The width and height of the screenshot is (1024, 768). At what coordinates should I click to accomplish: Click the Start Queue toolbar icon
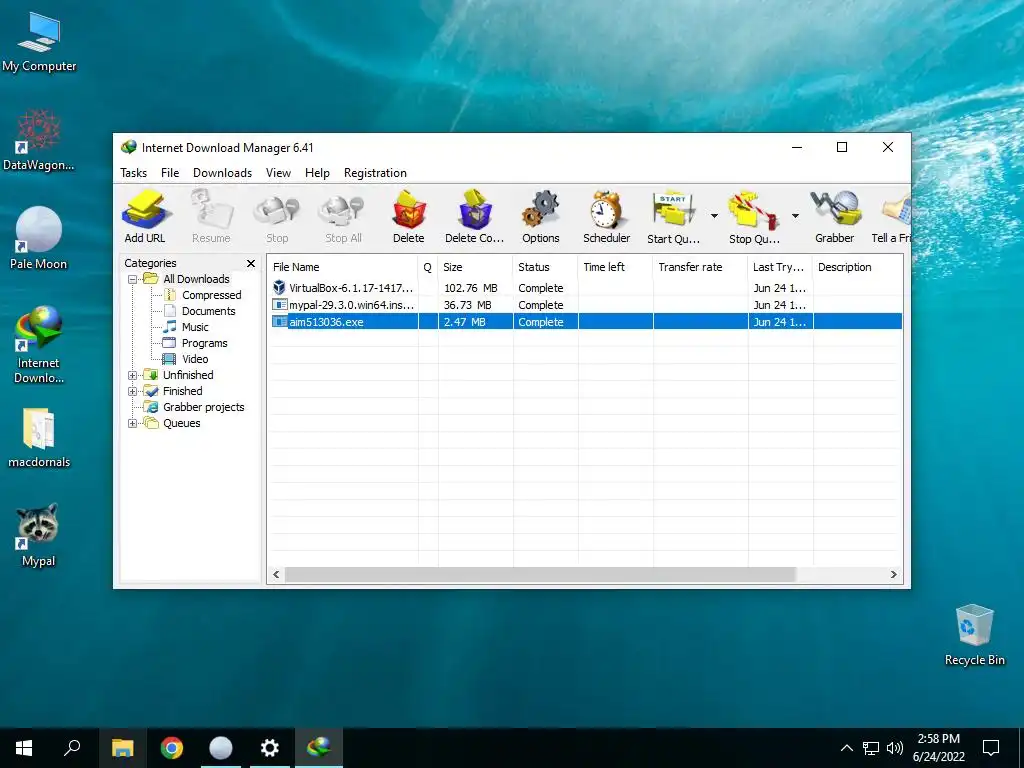pyautogui.click(x=673, y=217)
